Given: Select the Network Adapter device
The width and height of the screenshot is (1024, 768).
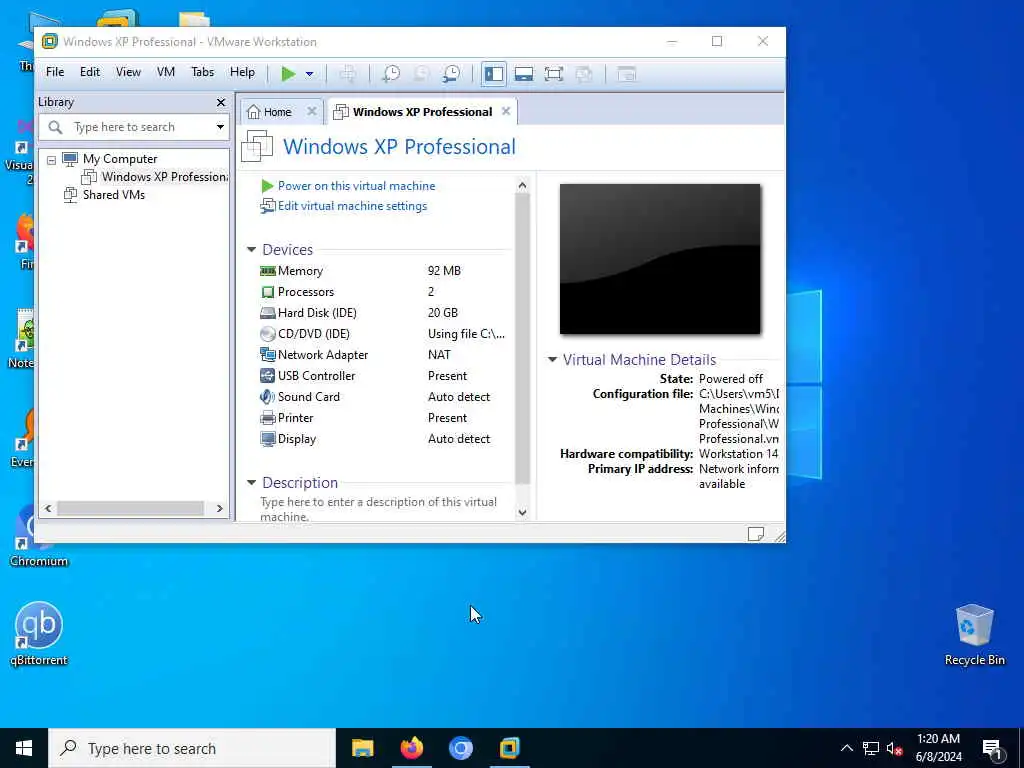Looking at the screenshot, I should [x=382, y=355].
